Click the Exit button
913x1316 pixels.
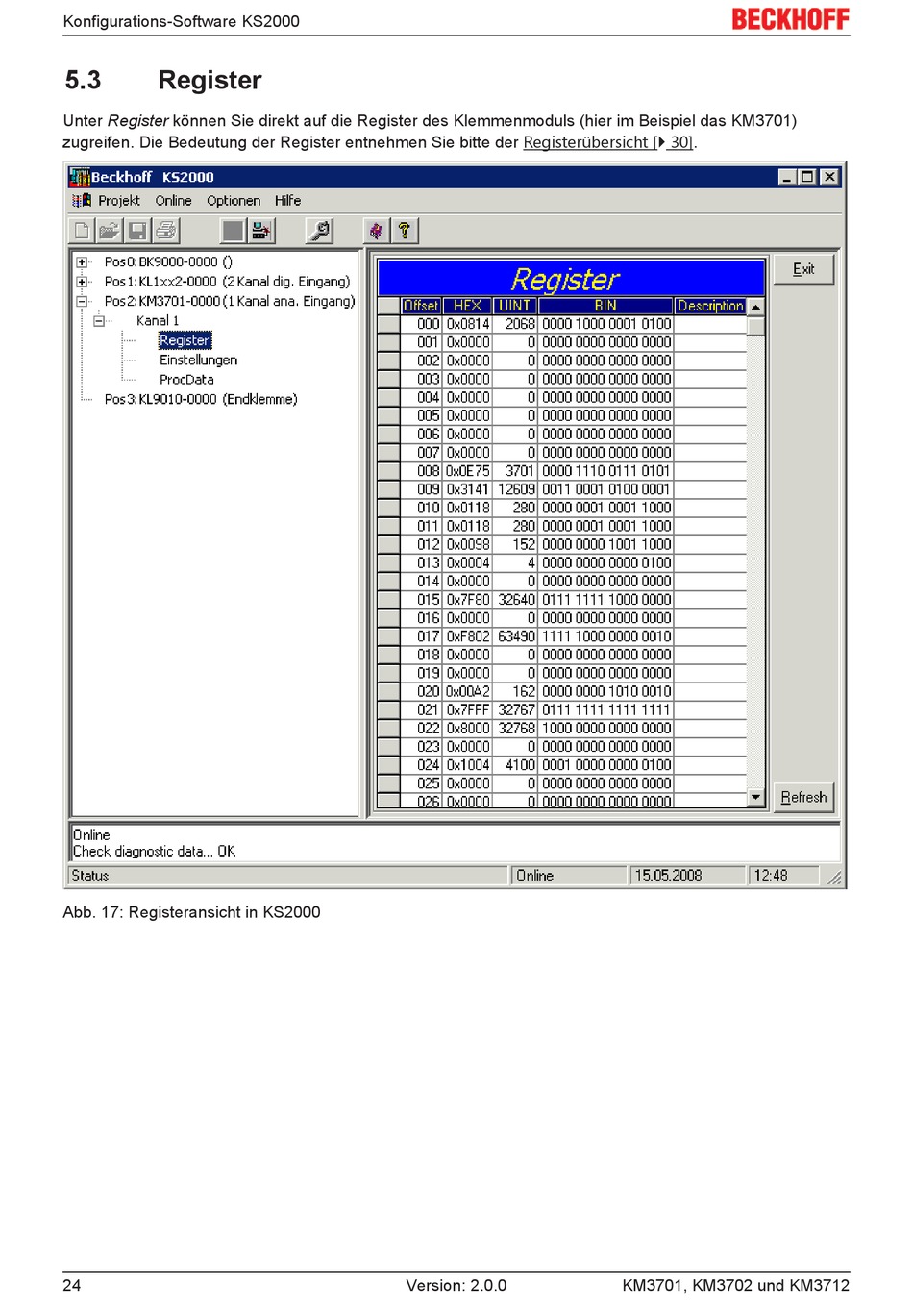(803, 269)
